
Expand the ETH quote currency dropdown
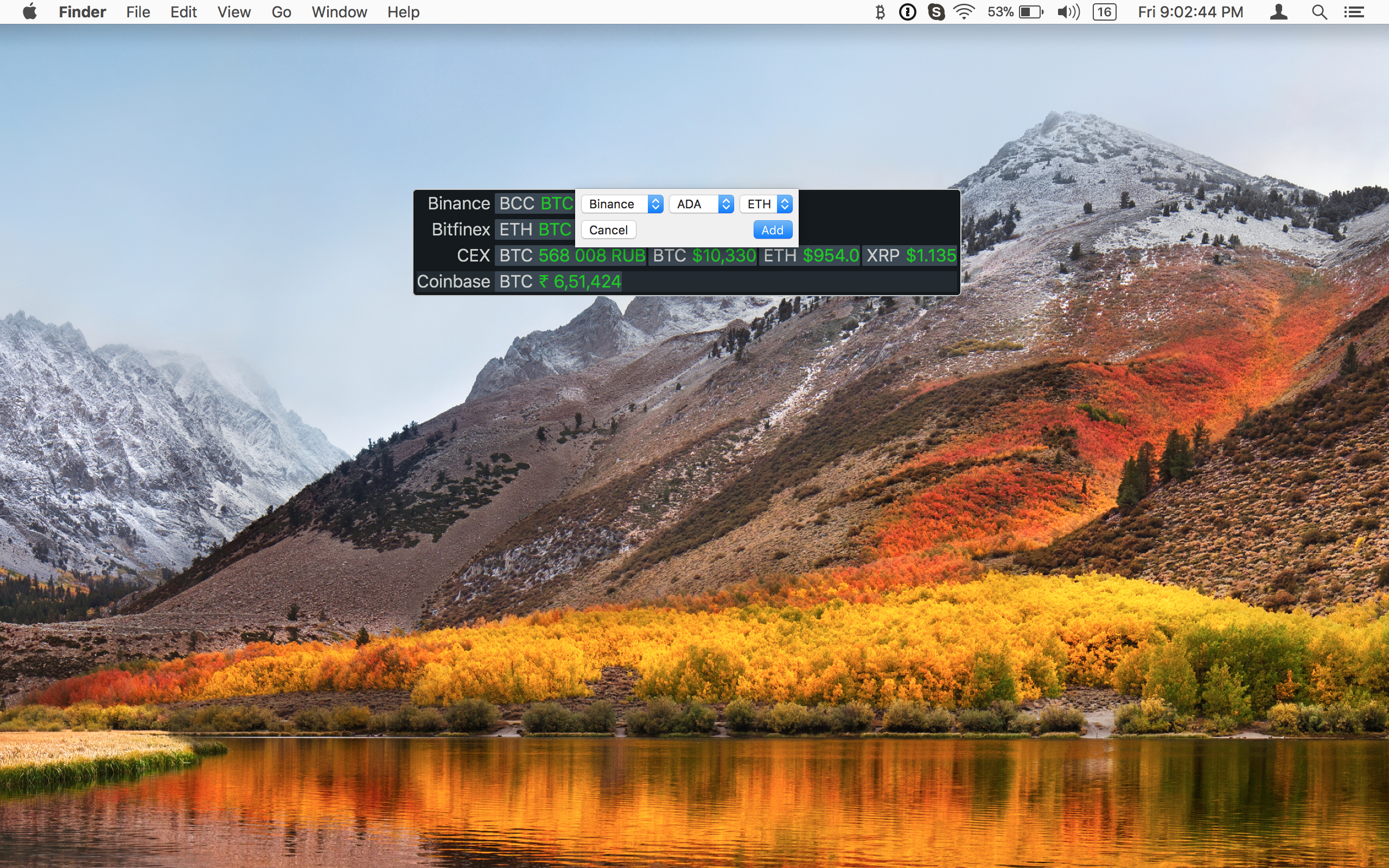[x=766, y=204]
